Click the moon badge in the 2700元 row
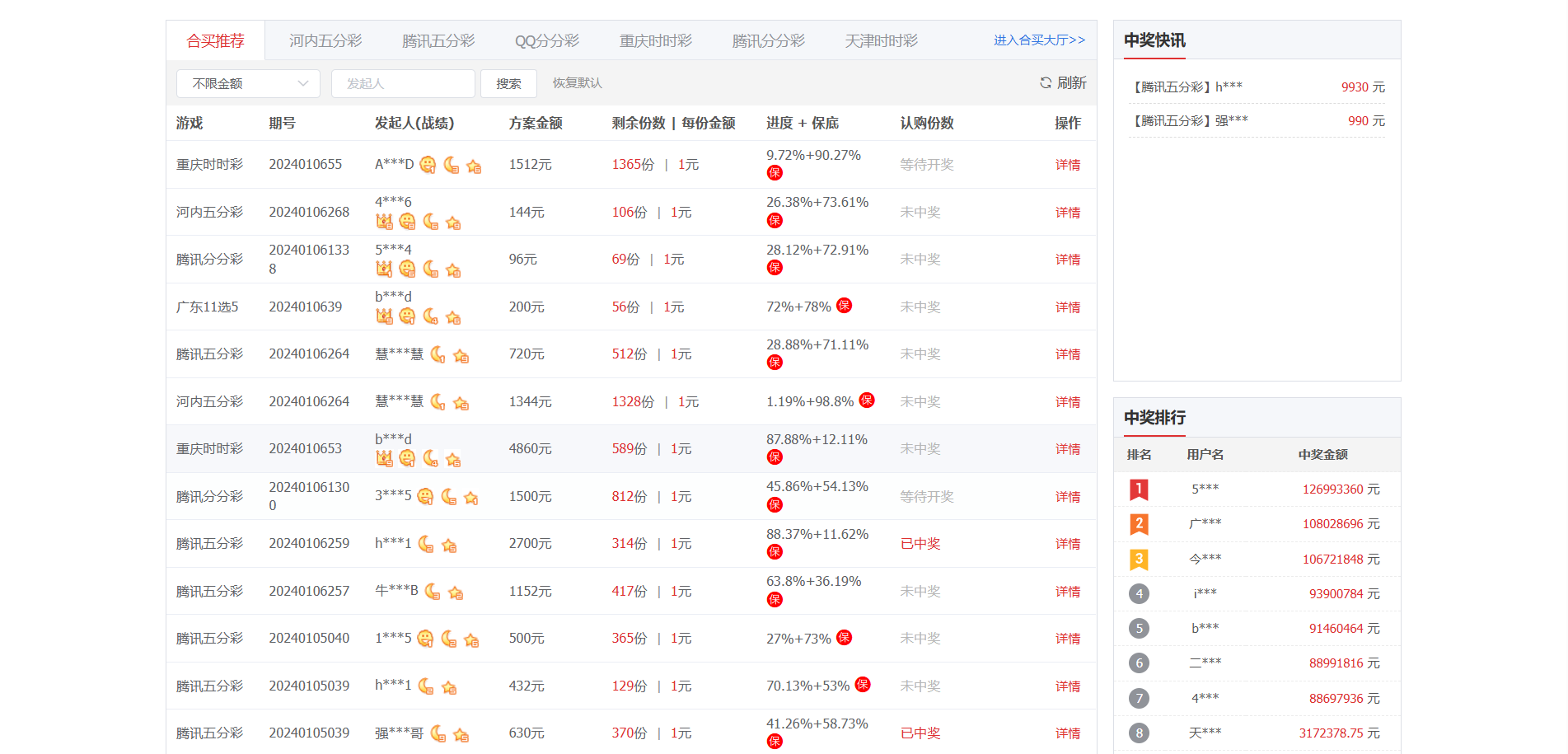1568x754 pixels. 426,544
